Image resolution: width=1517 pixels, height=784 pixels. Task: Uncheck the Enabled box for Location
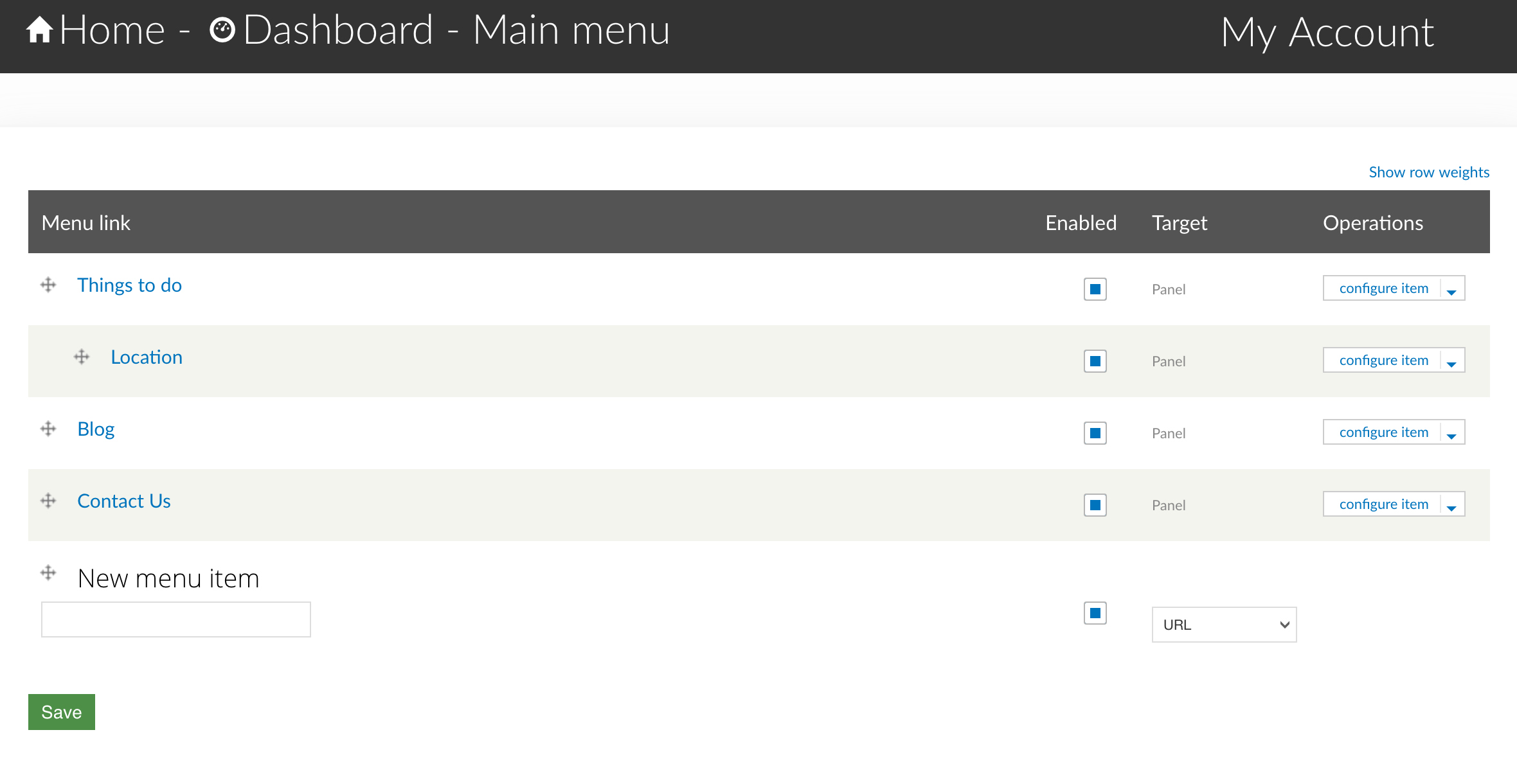1095,361
